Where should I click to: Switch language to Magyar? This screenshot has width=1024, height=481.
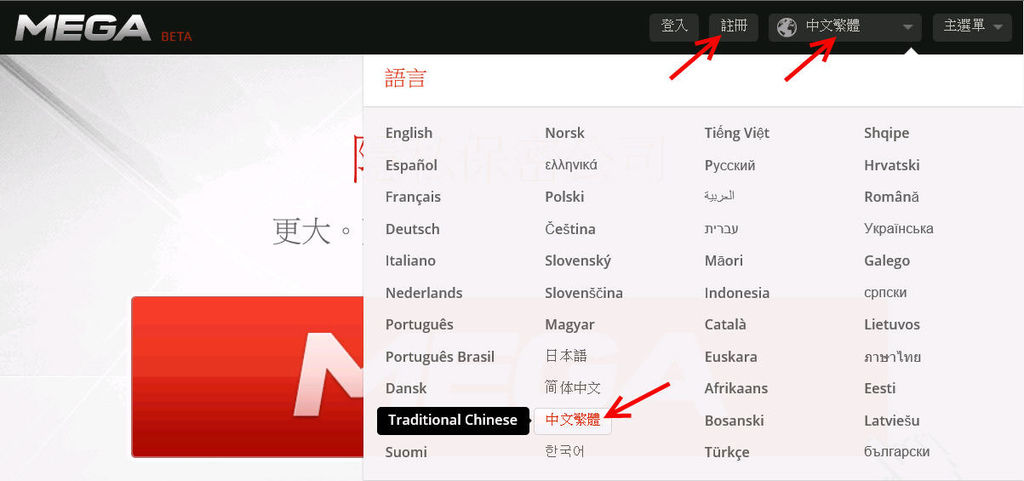click(569, 325)
